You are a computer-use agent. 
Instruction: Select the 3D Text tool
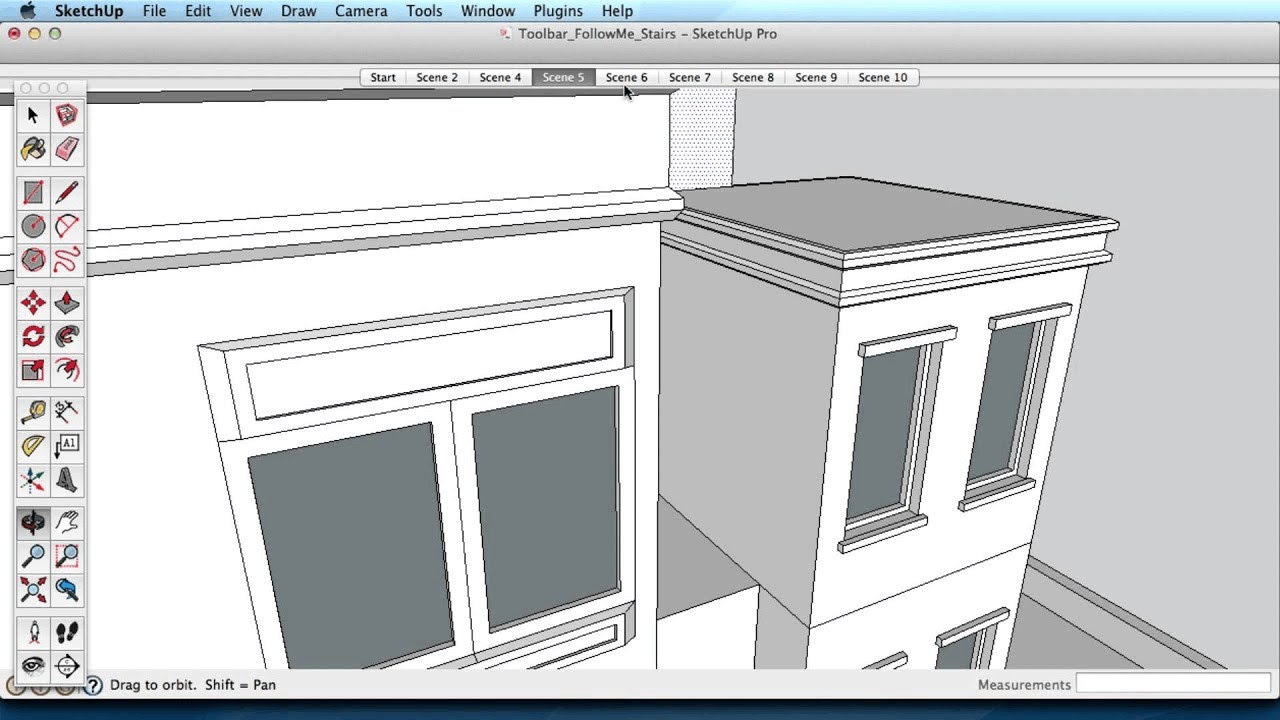tap(67, 480)
